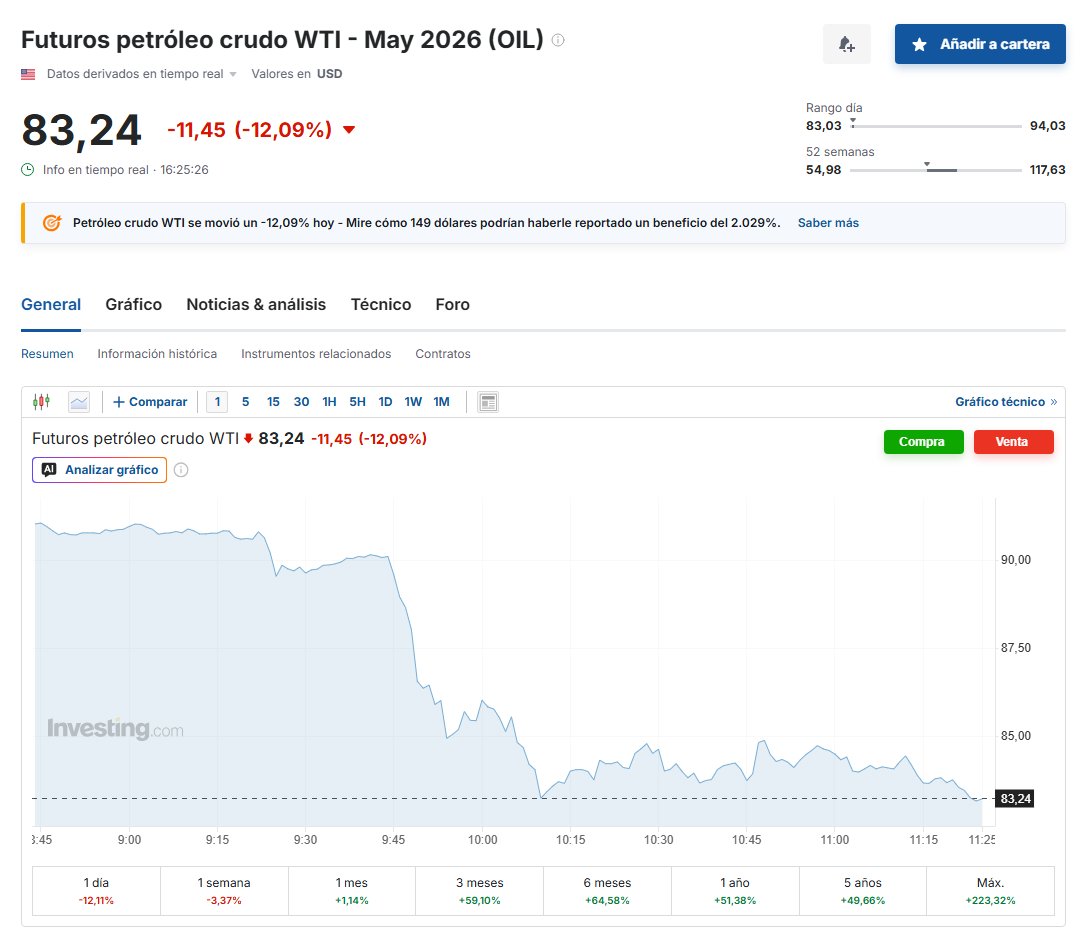The height and width of the screenshot is (928, 1088).
Task: Click the US flag icon
Action: pyautogui.click(x=28, y=74)
